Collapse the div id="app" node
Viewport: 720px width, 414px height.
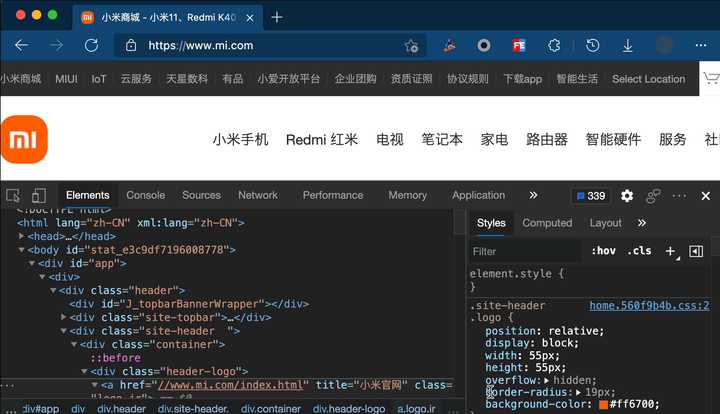tap(32, 263)
